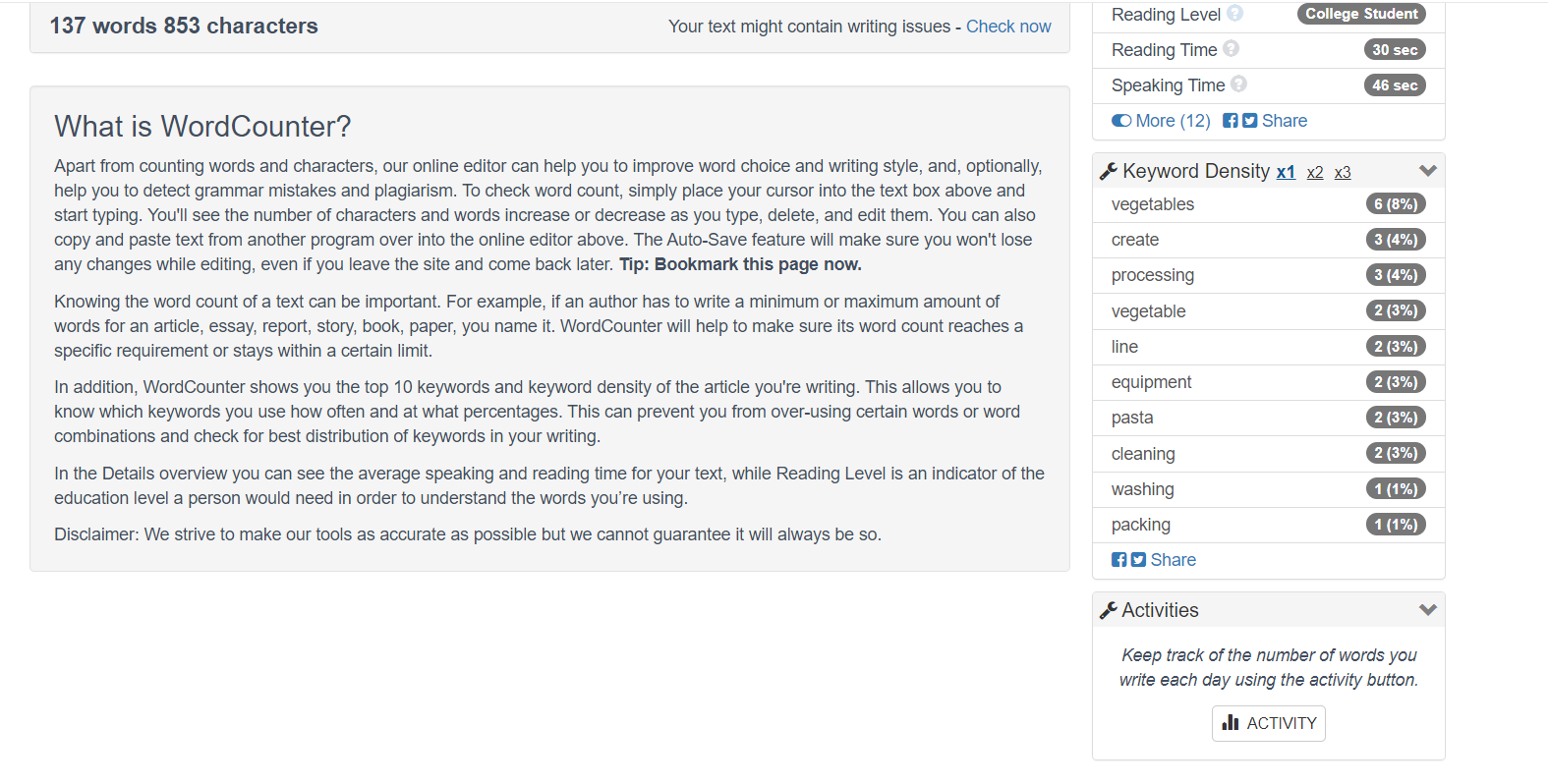
Task: Share keywords on Twitter via the icon below packing
Action: pyautogui.click(x=1138, y=560)
